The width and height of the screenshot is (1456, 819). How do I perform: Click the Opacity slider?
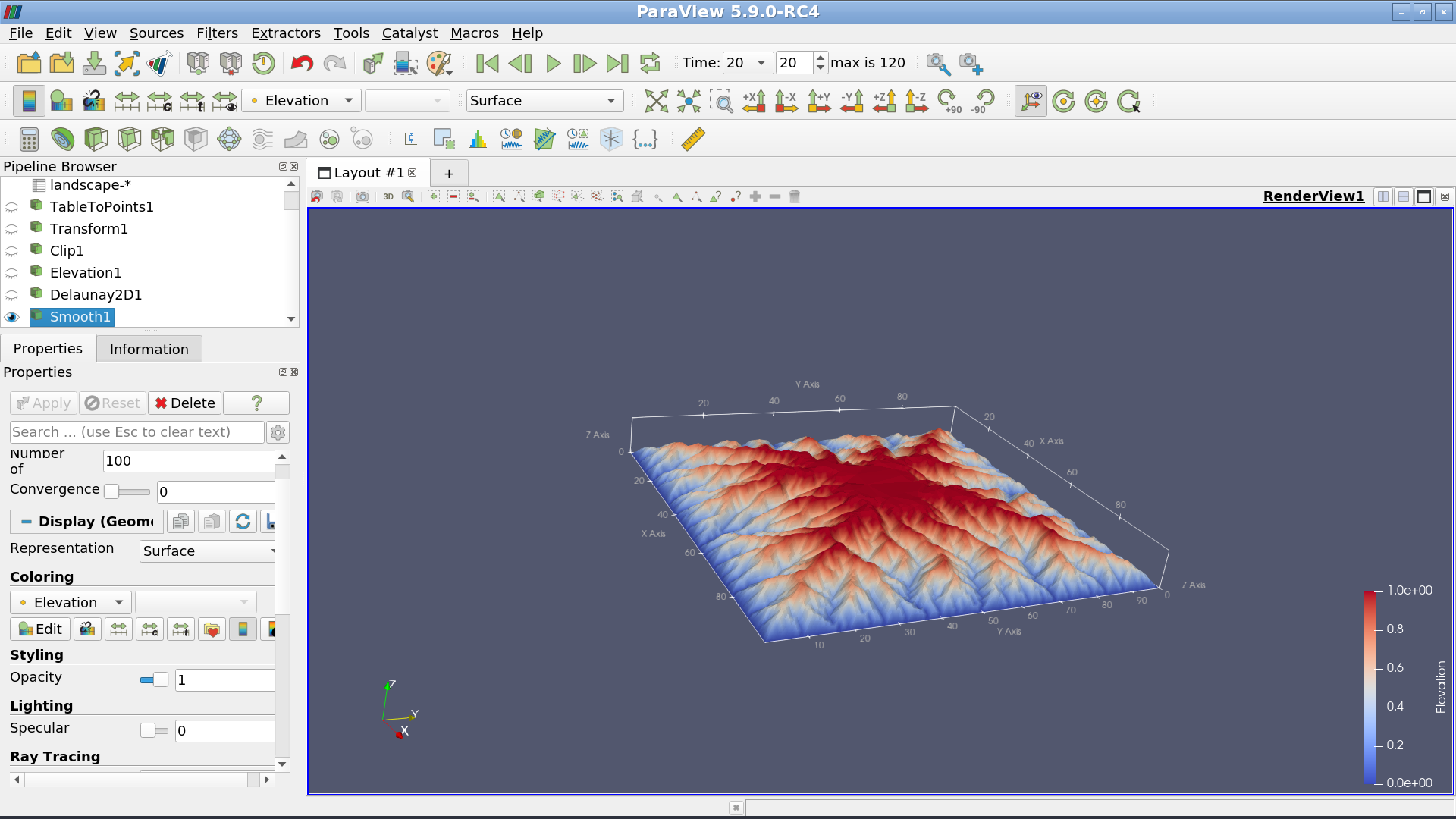[155, 680]
